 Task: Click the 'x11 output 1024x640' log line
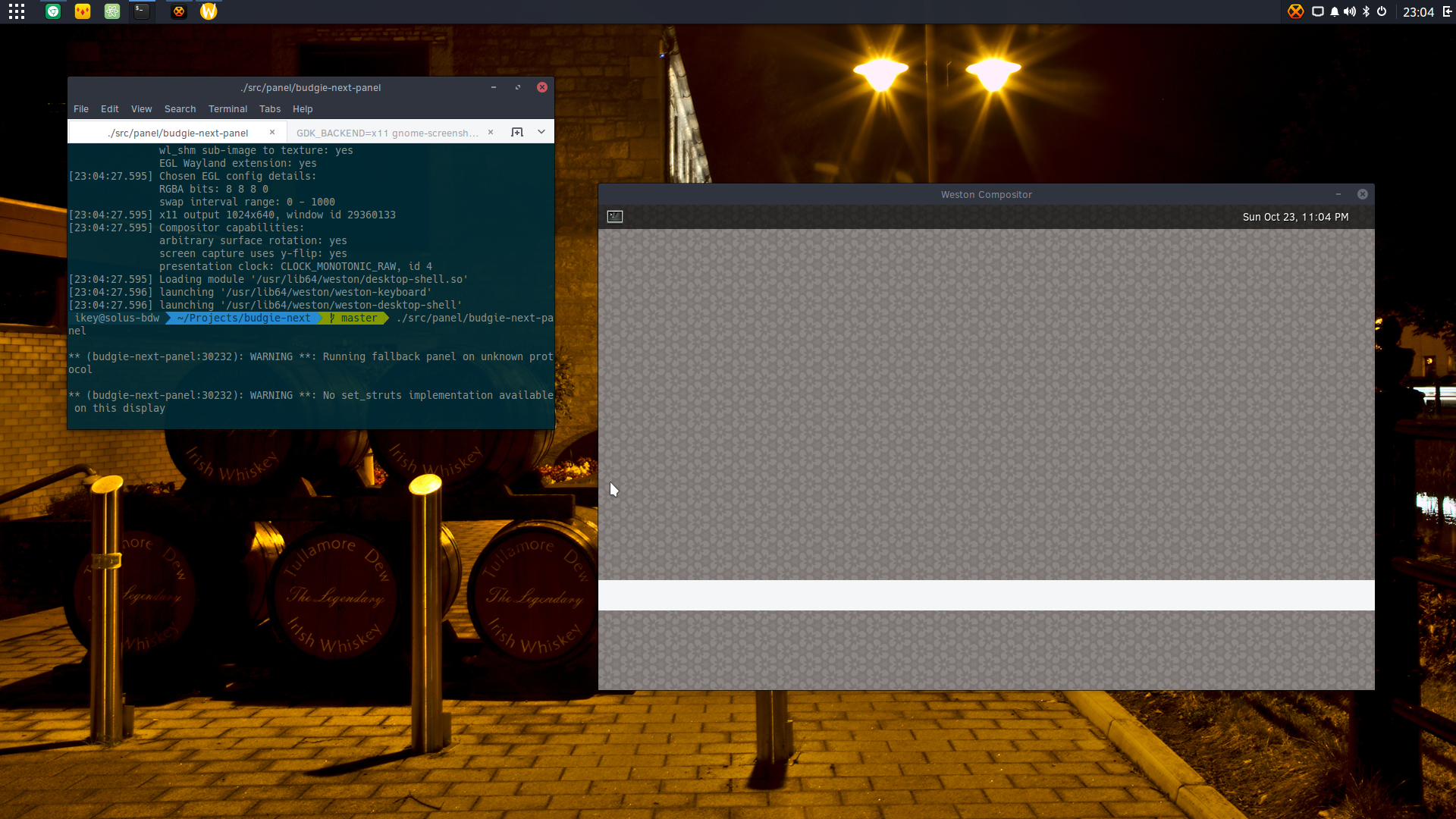coord(232,215)
